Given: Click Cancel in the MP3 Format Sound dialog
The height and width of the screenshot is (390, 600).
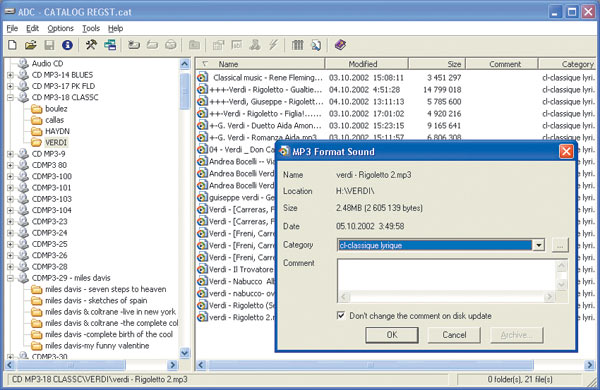Looking at the screenshot, I should coord(454,335).
